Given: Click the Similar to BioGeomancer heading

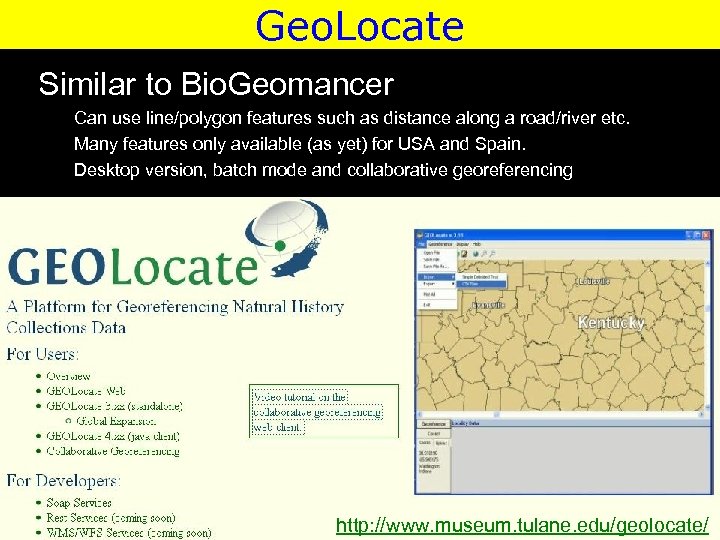Looking at the screenshot, I should [x=216, y=84].
